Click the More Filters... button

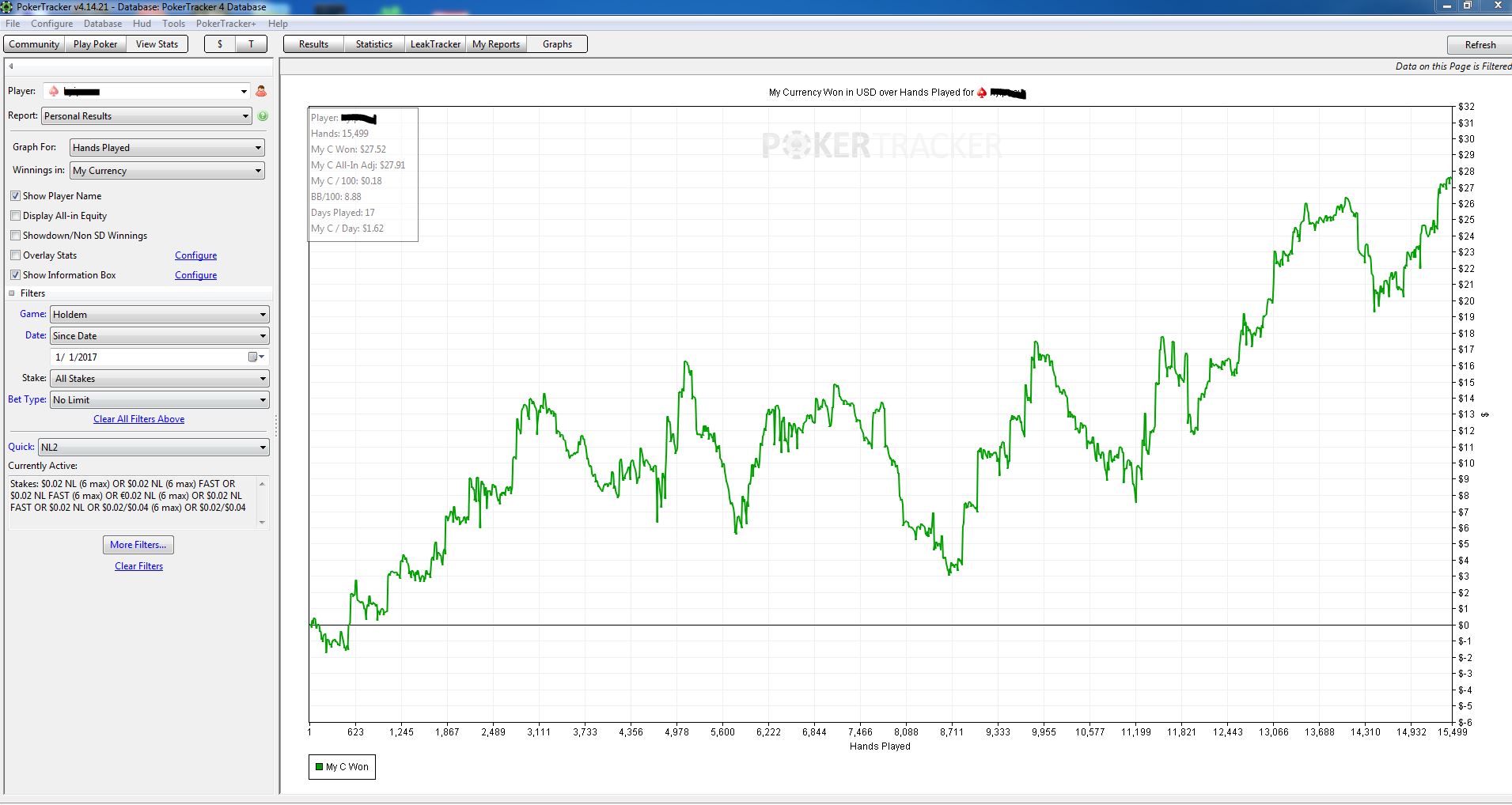tap(138, 545)
